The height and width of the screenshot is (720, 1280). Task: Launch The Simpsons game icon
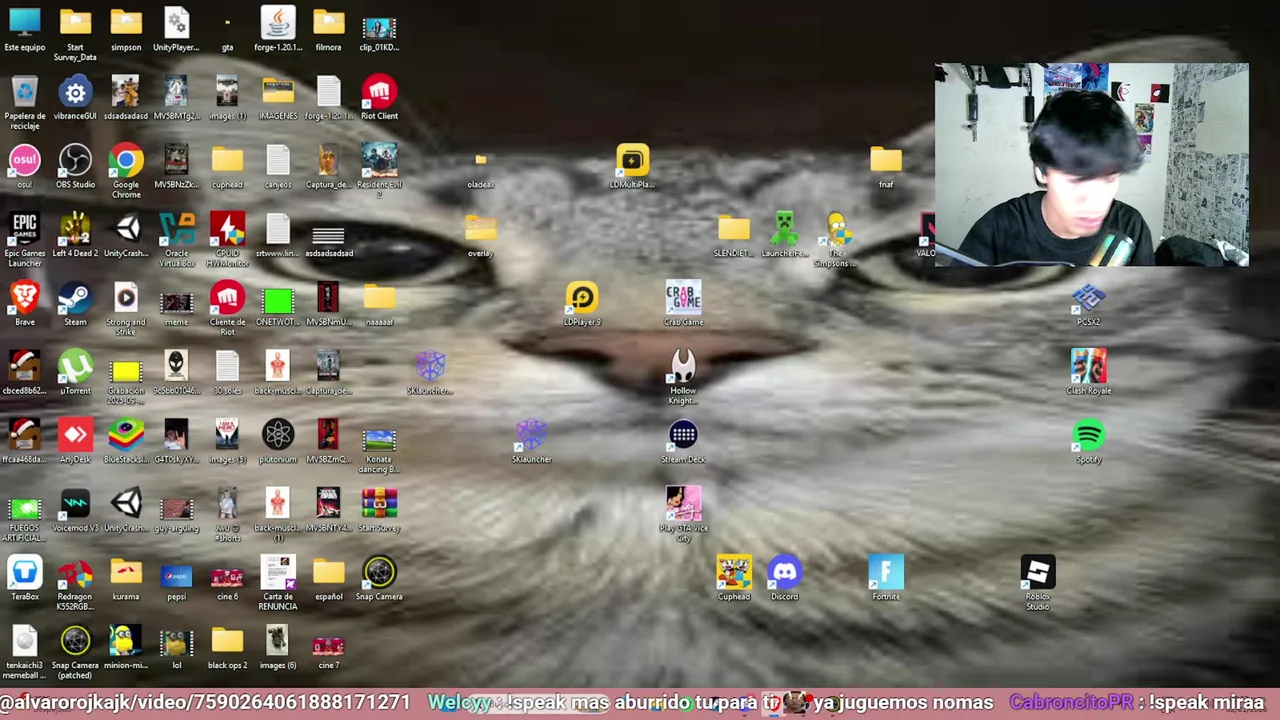coord(836,240)
